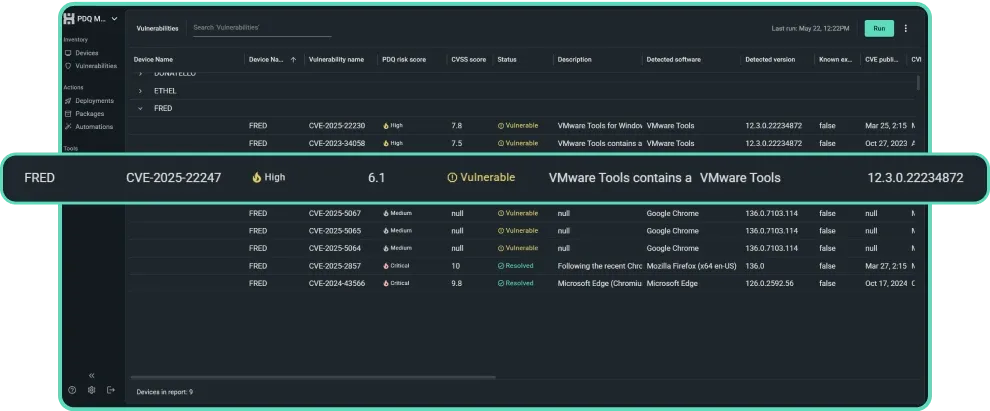The image size is (990, 411).
Task: Click the sort arrow on Device Na... column
Action: pos(293,60)
